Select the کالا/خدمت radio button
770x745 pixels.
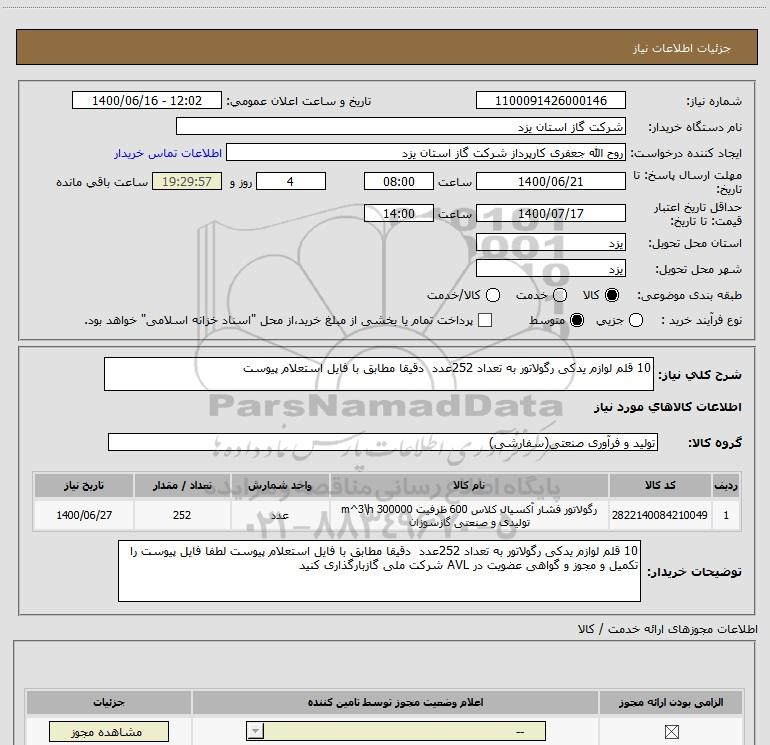point(493,295)
